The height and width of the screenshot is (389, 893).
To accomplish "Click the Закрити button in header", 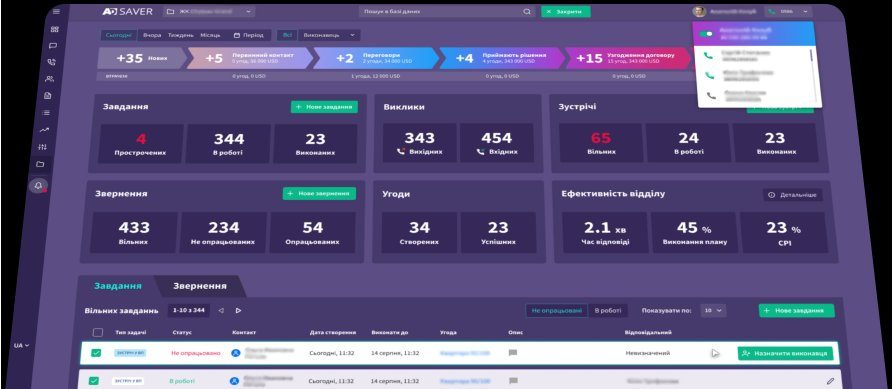I will point(566,11).
